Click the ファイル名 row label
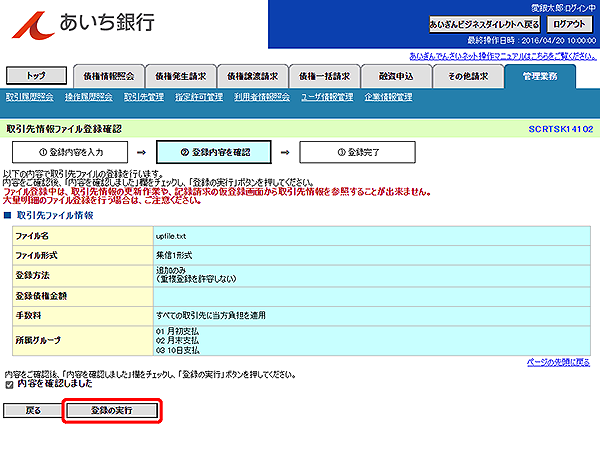 click(x=32, y=236)
